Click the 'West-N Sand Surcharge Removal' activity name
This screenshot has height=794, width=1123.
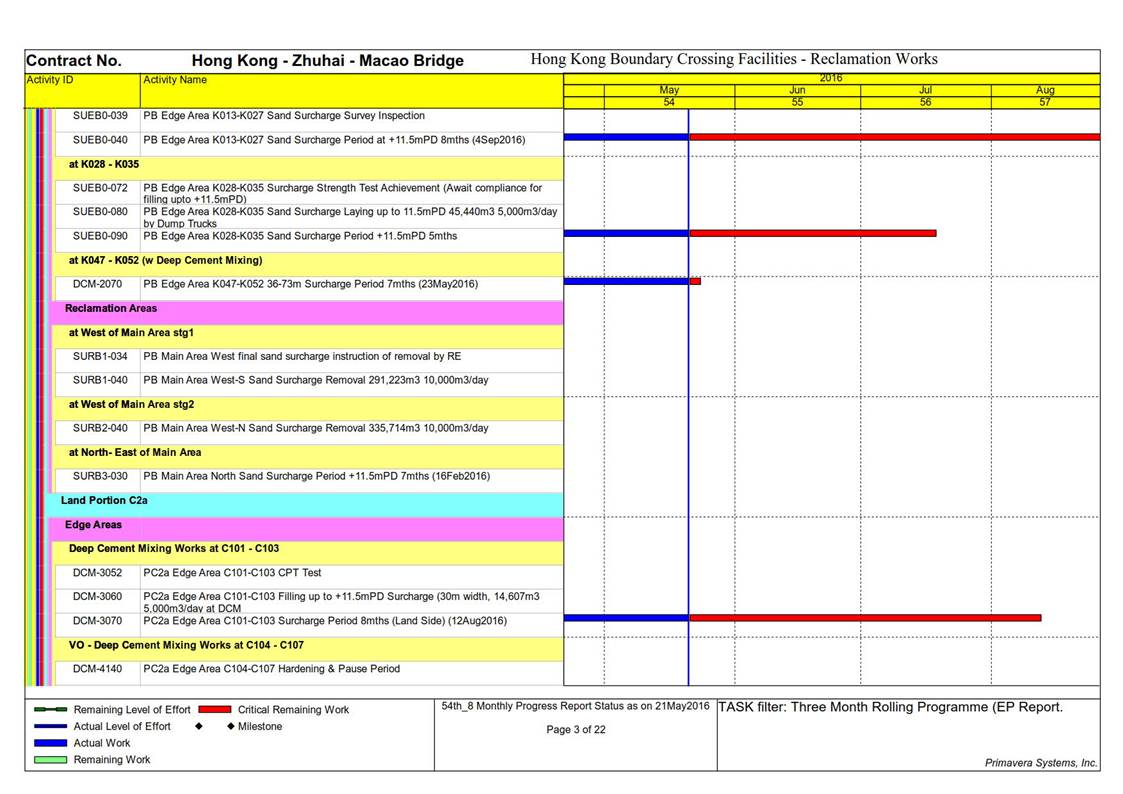point(316,428)
